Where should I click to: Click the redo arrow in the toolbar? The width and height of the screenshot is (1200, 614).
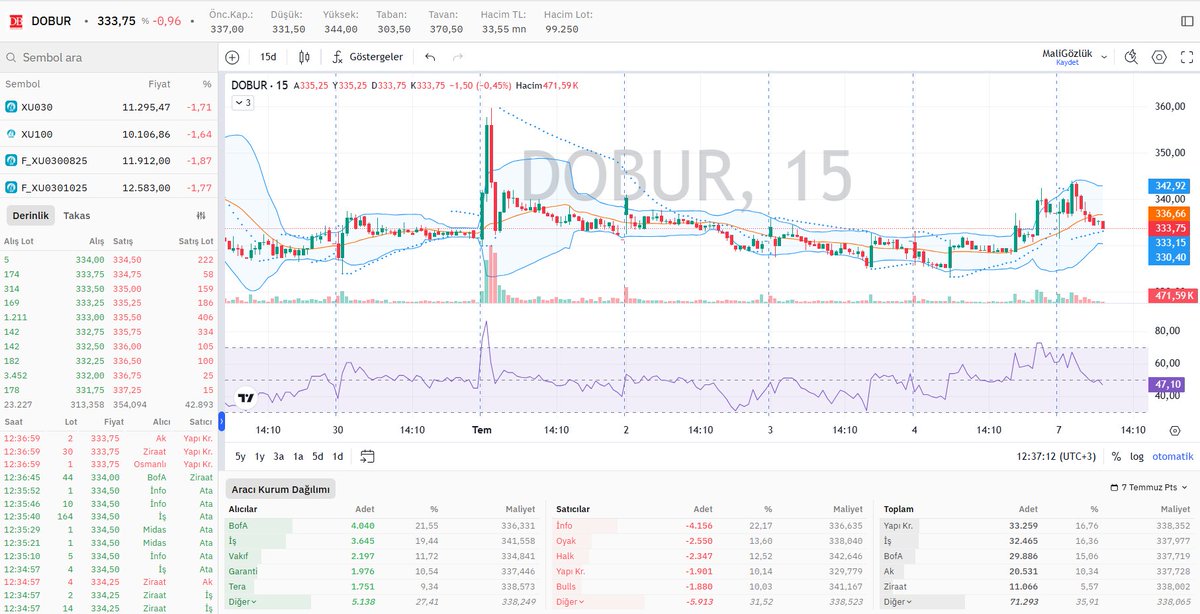coord(458,57)
